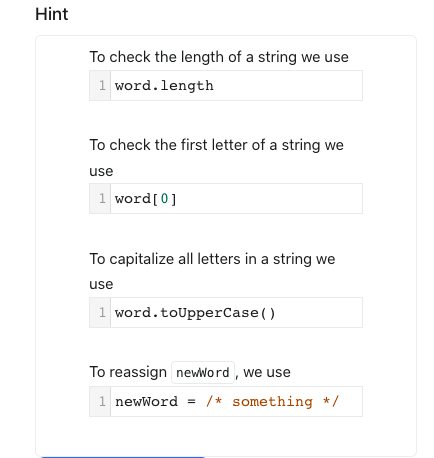The image size is (434, 458).
Task: Click the word.length code snippet
Action: pyautogui.click(x=164, y=86)
